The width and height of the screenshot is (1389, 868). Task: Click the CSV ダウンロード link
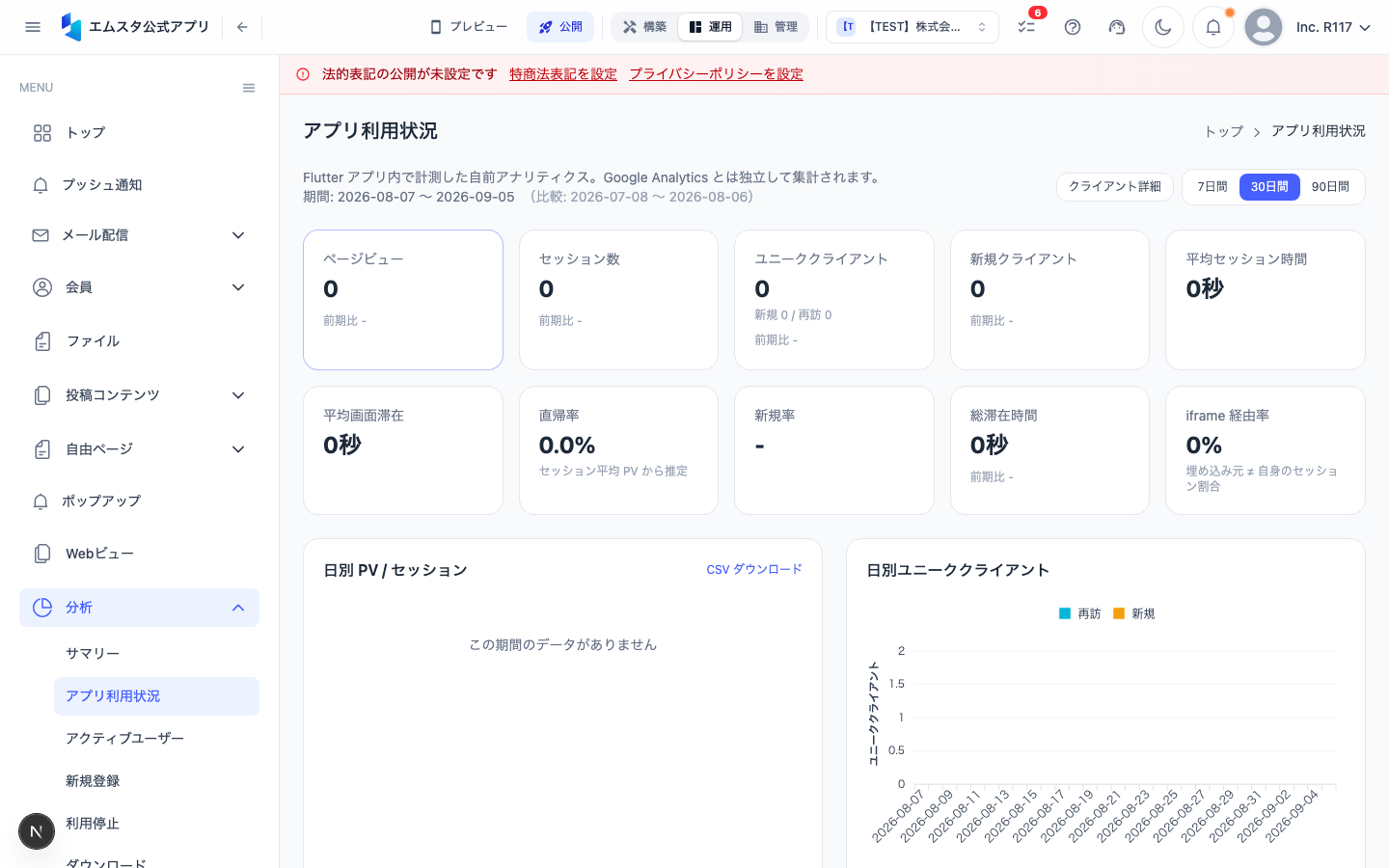754,570
